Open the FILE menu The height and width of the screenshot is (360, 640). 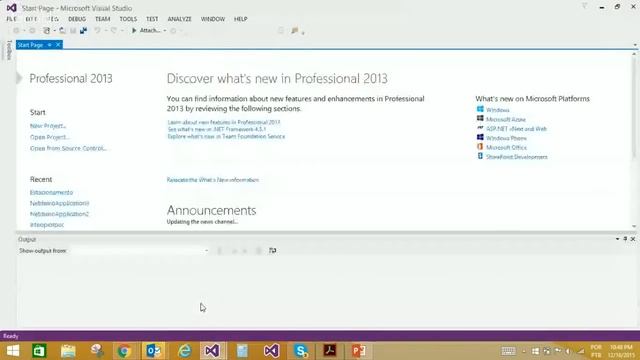[11, 19]
